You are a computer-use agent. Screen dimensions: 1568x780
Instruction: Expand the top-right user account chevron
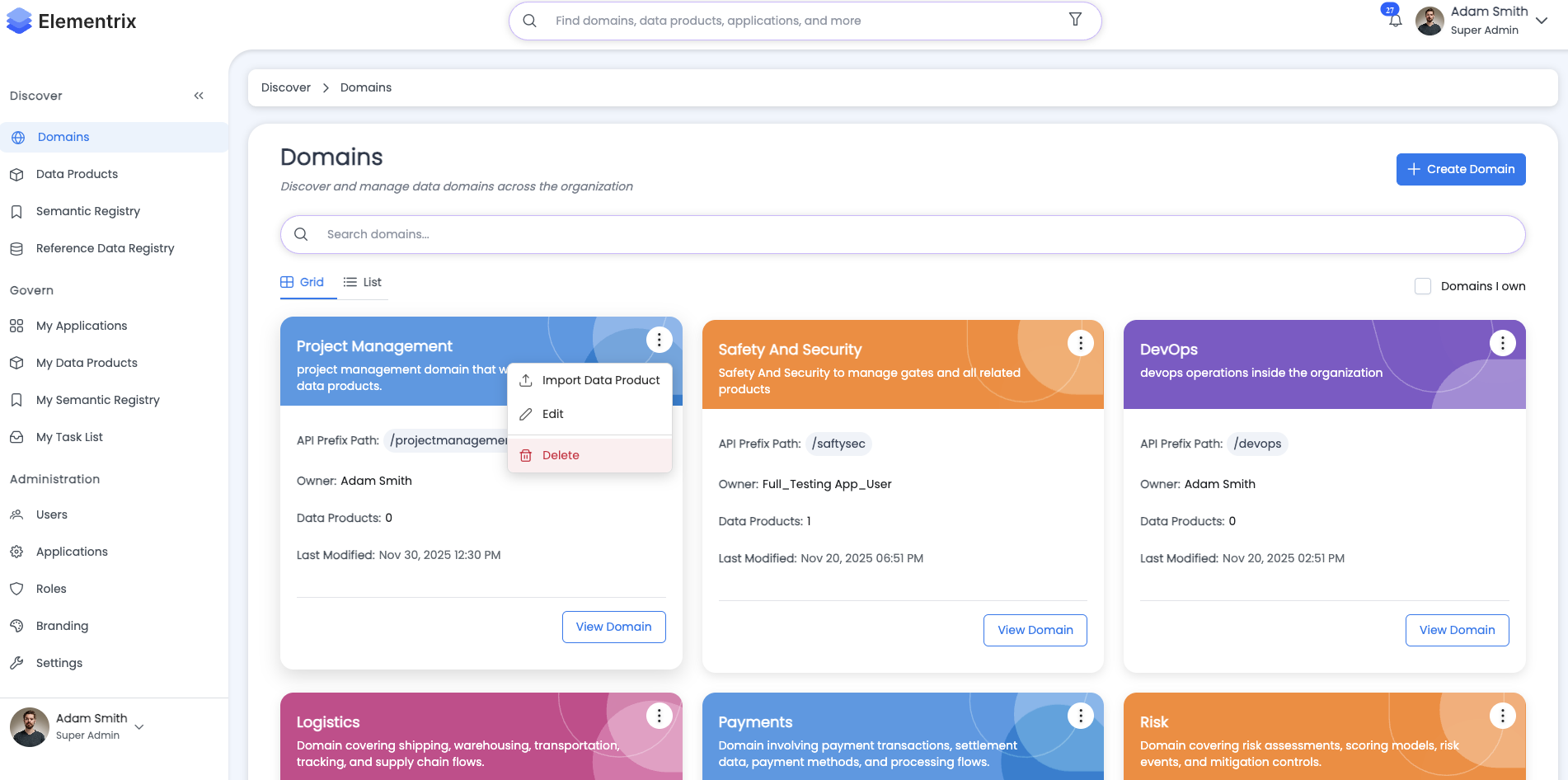coord(1542,21)
